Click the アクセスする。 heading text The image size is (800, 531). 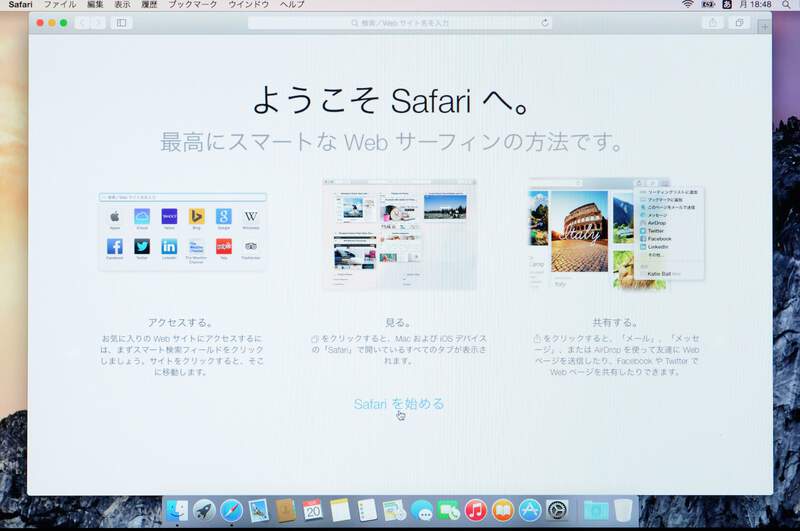coord(181,322)
